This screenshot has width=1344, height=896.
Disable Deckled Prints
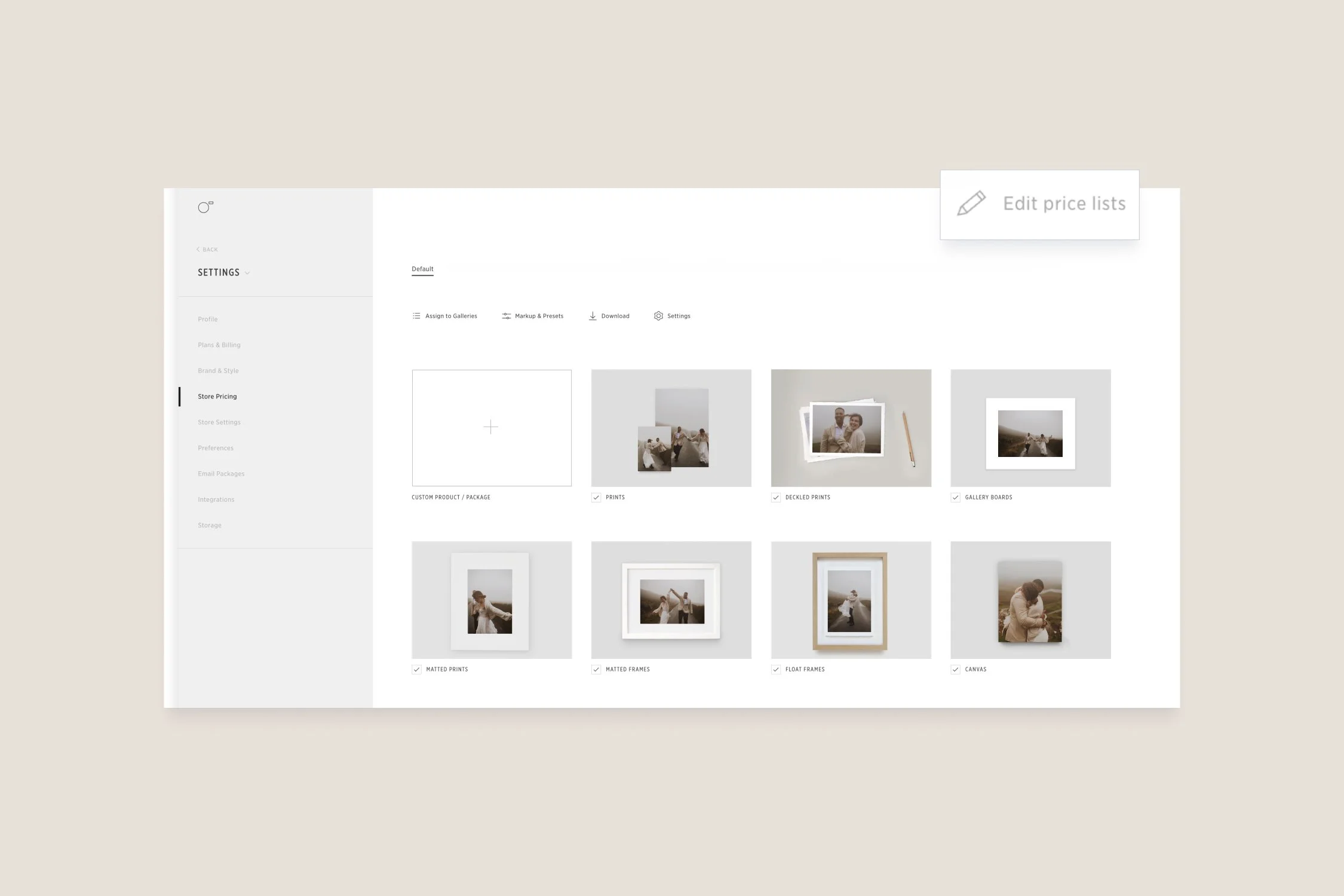coord(776,497)
